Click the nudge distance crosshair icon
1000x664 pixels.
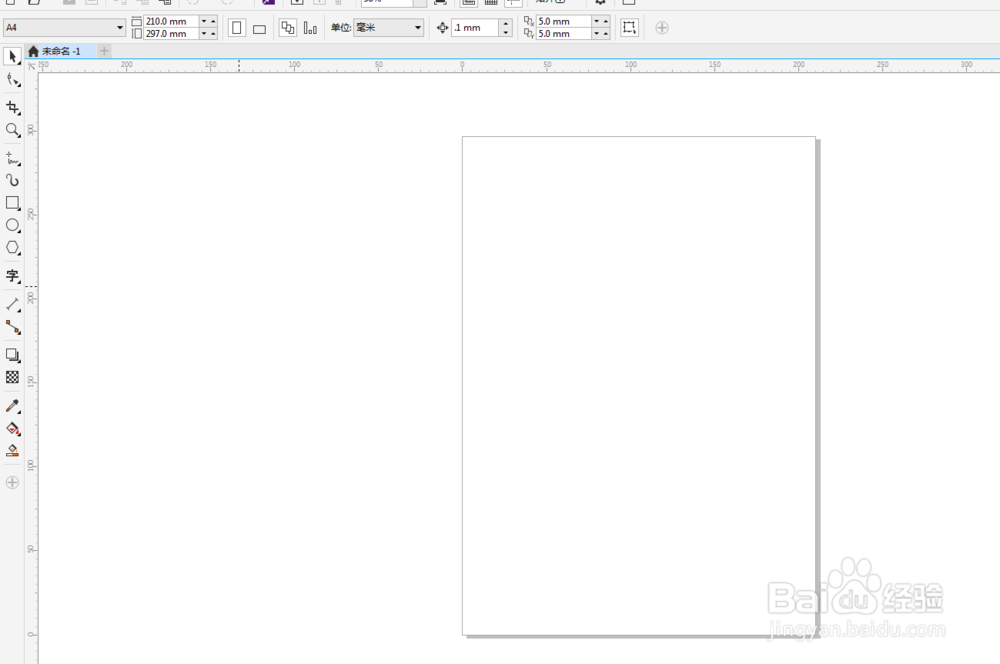[442, 27]
